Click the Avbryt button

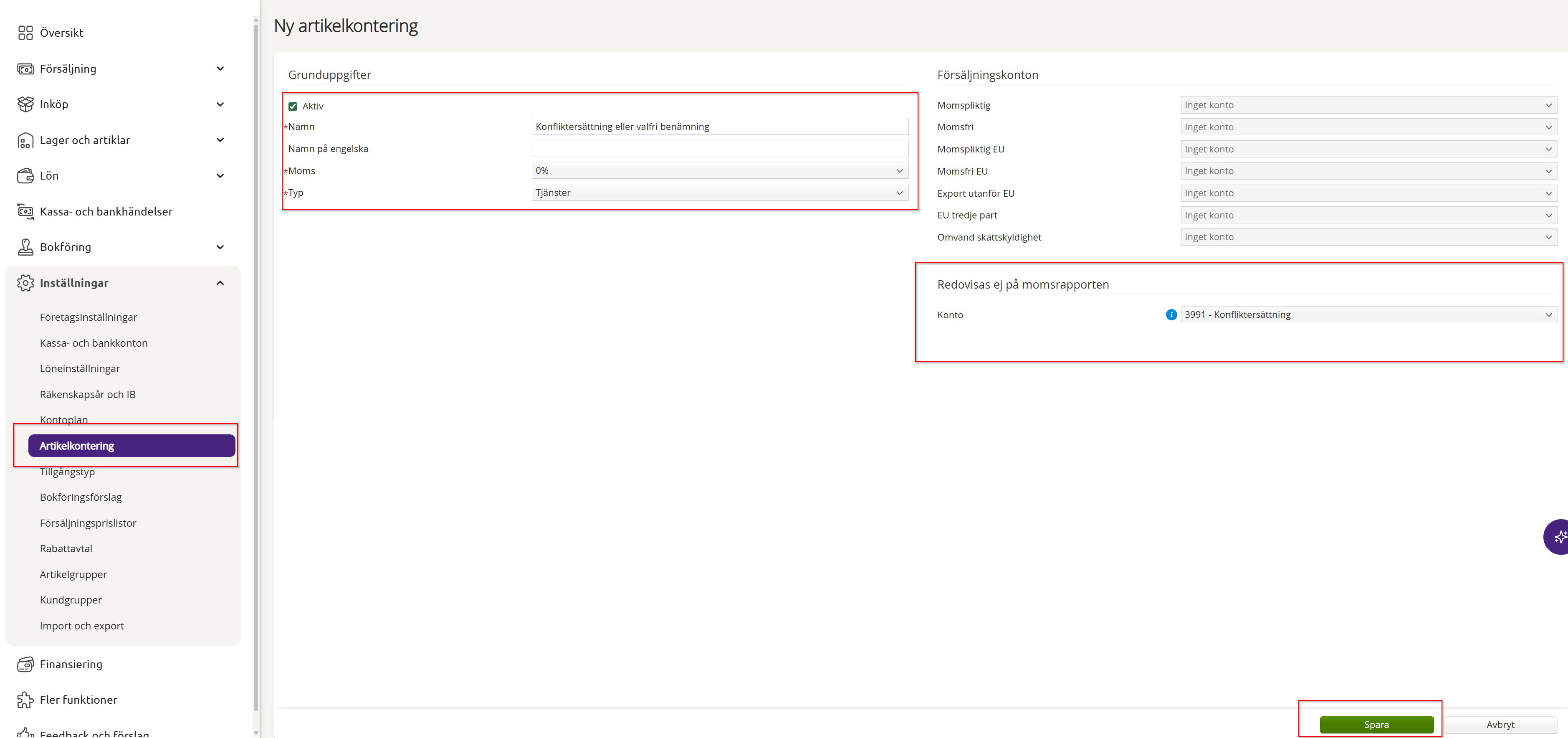tap(1500, 725)
